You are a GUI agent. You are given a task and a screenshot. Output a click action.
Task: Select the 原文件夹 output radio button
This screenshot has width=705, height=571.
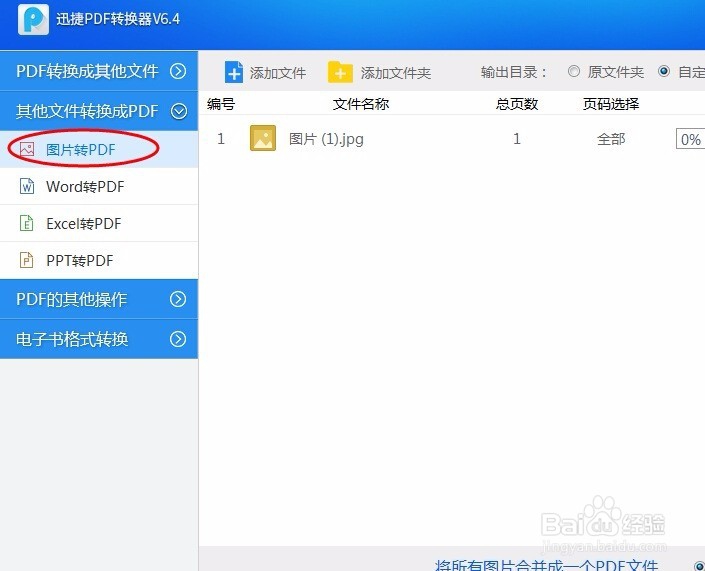tap(574, 71)
